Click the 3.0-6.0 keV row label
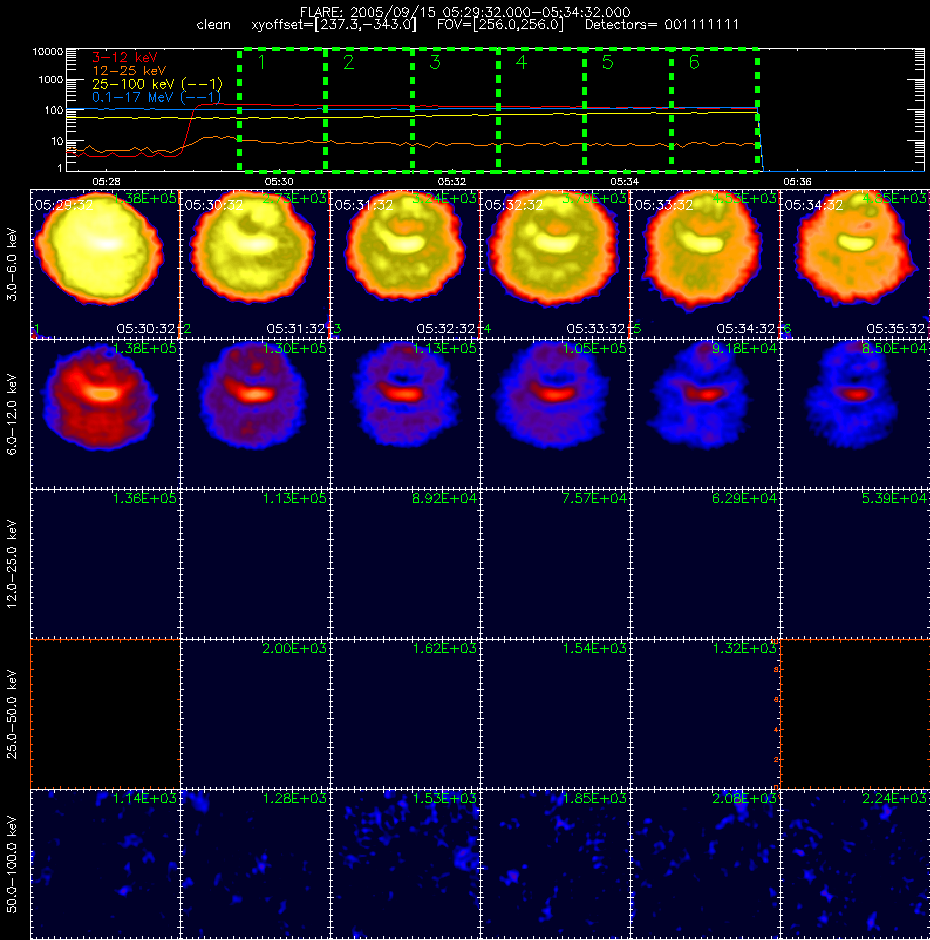This screenshot has width=930, height=940. (x=12, y=264)
